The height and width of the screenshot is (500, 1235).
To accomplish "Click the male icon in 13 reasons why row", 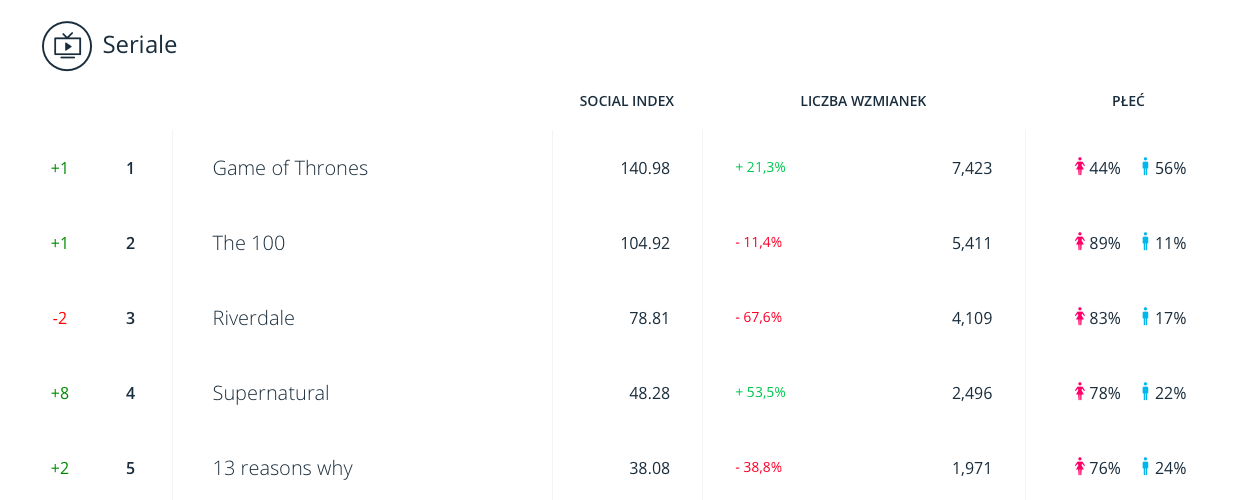I will click(1145, 467).
